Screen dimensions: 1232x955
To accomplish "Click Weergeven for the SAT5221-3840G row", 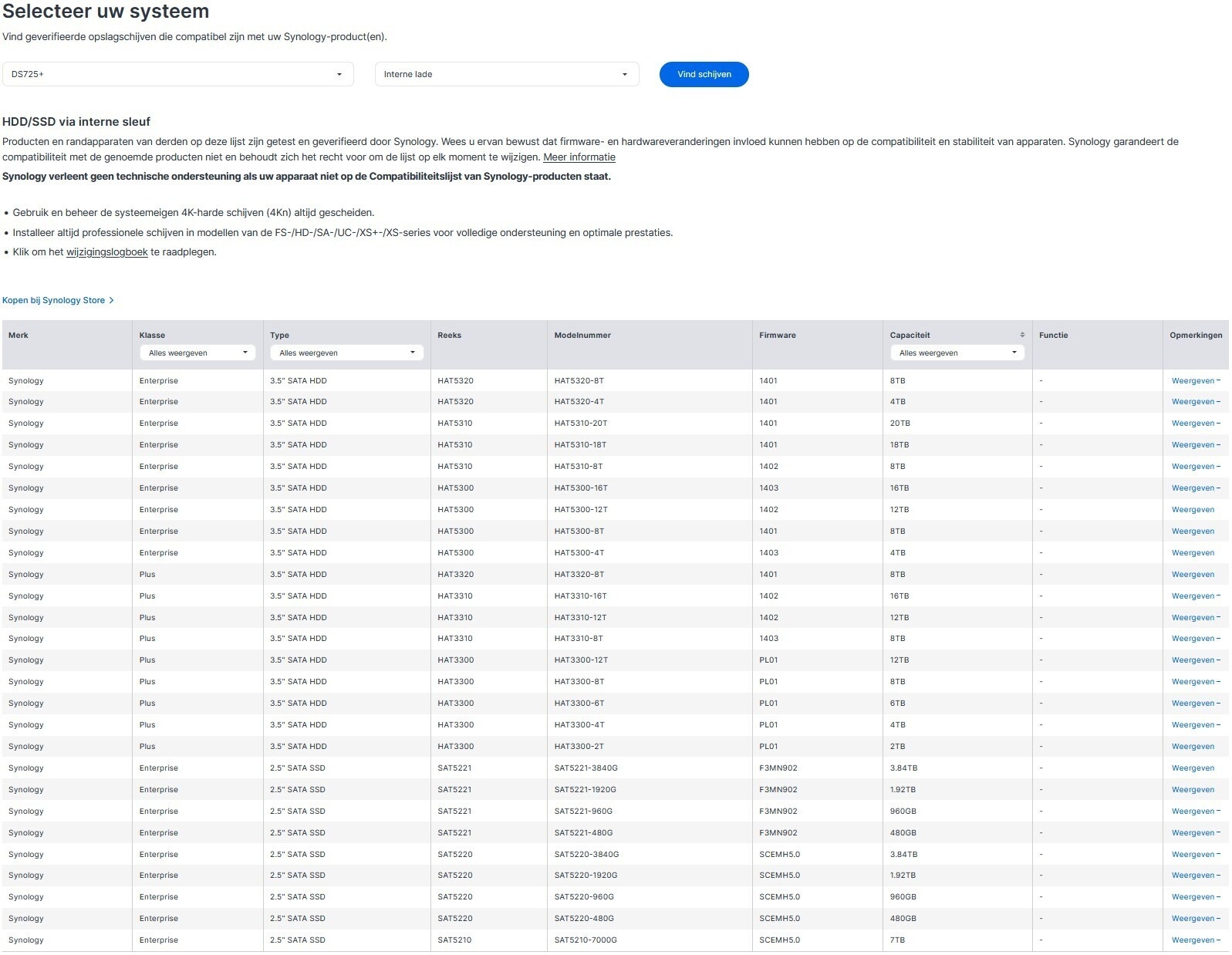I will coord(1193,768).
